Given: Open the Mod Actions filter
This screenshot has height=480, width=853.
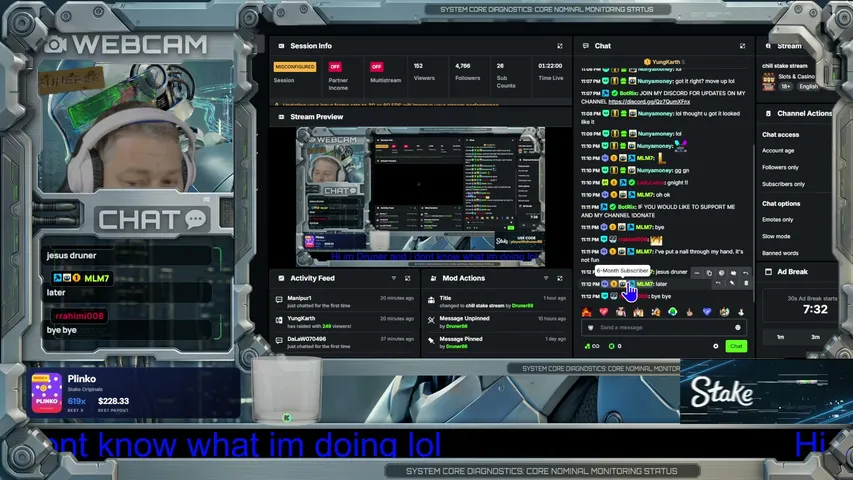Looking at the screenshot, I should 546,278.
